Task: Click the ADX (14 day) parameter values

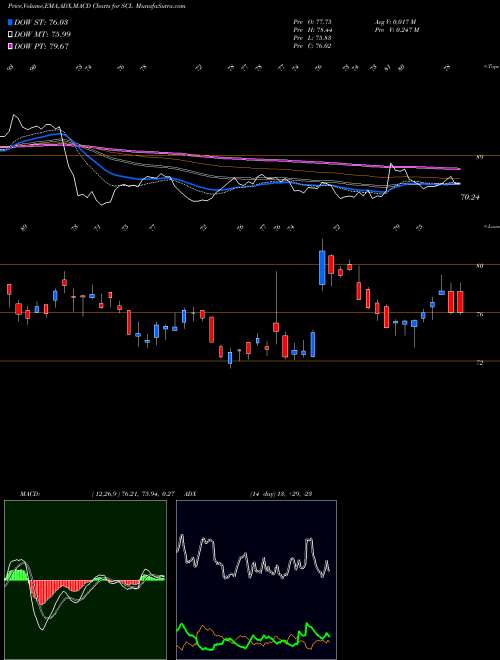Action: (x=280, y=494)
